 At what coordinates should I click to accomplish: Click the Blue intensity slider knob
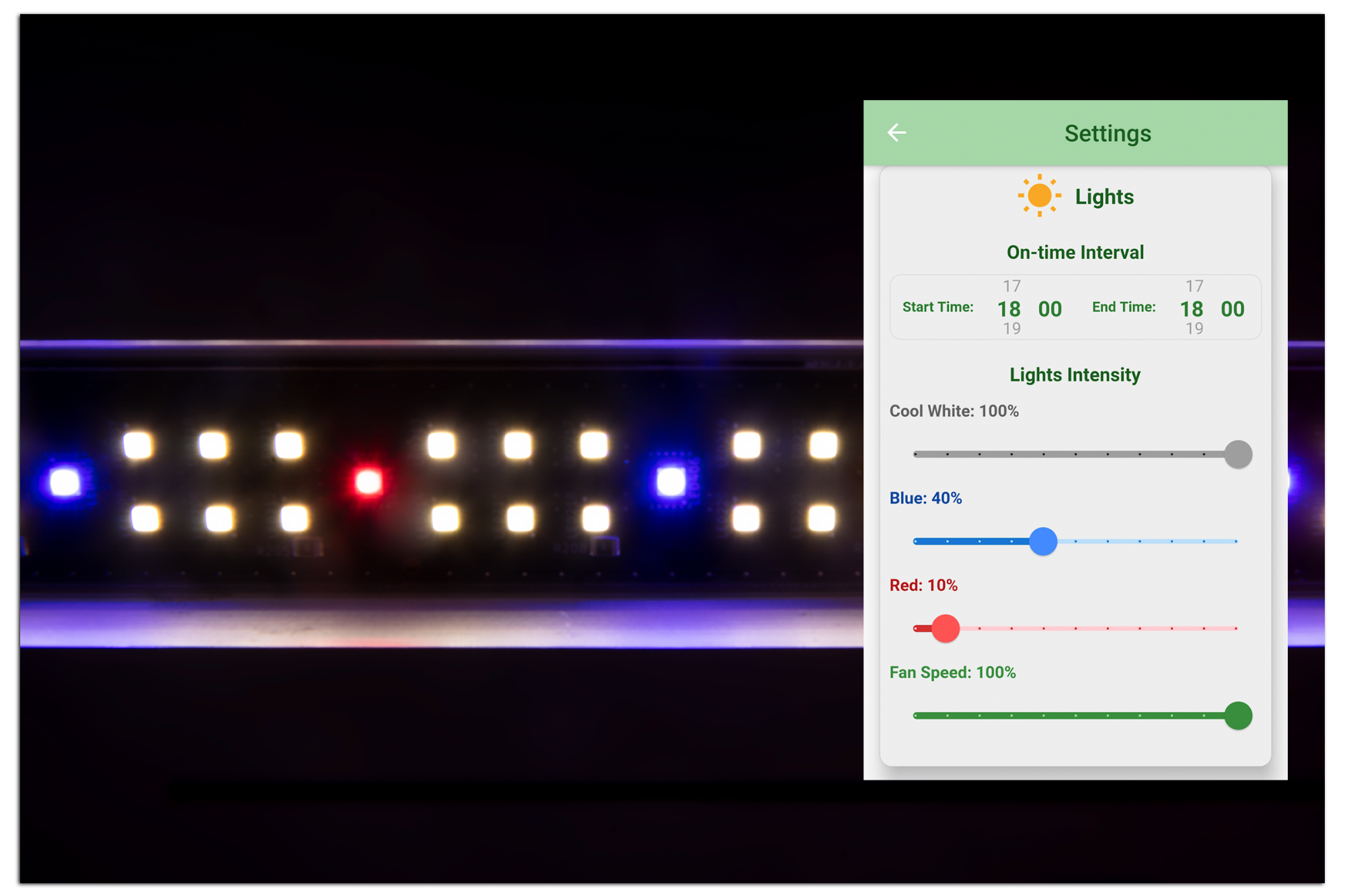1043,541
